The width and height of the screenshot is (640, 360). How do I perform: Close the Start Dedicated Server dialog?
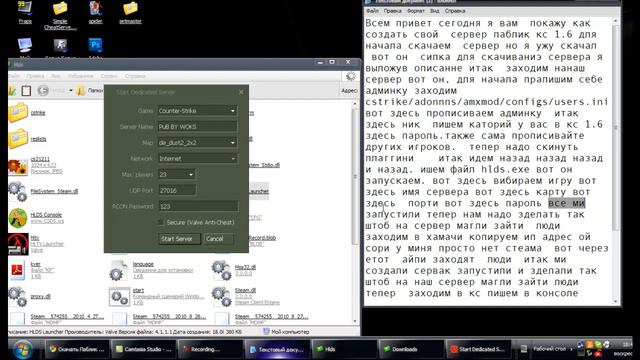[241, 92]
